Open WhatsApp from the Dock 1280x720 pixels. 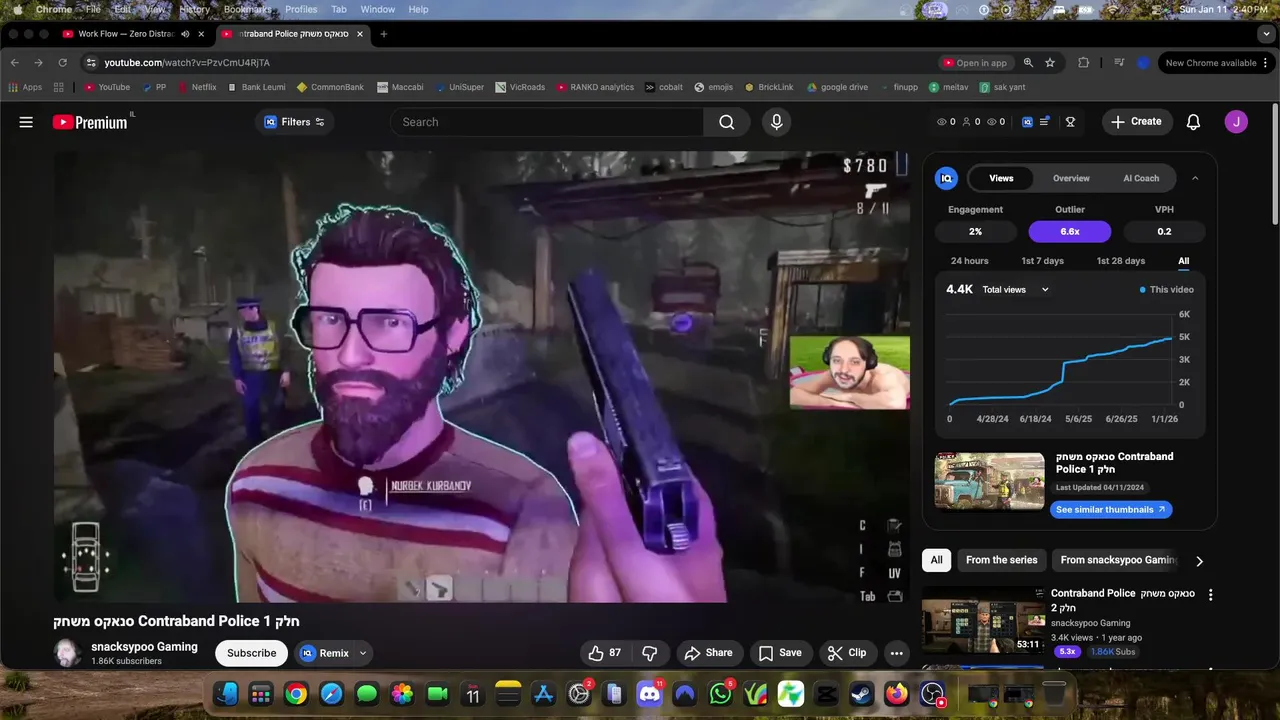[721, 693]
